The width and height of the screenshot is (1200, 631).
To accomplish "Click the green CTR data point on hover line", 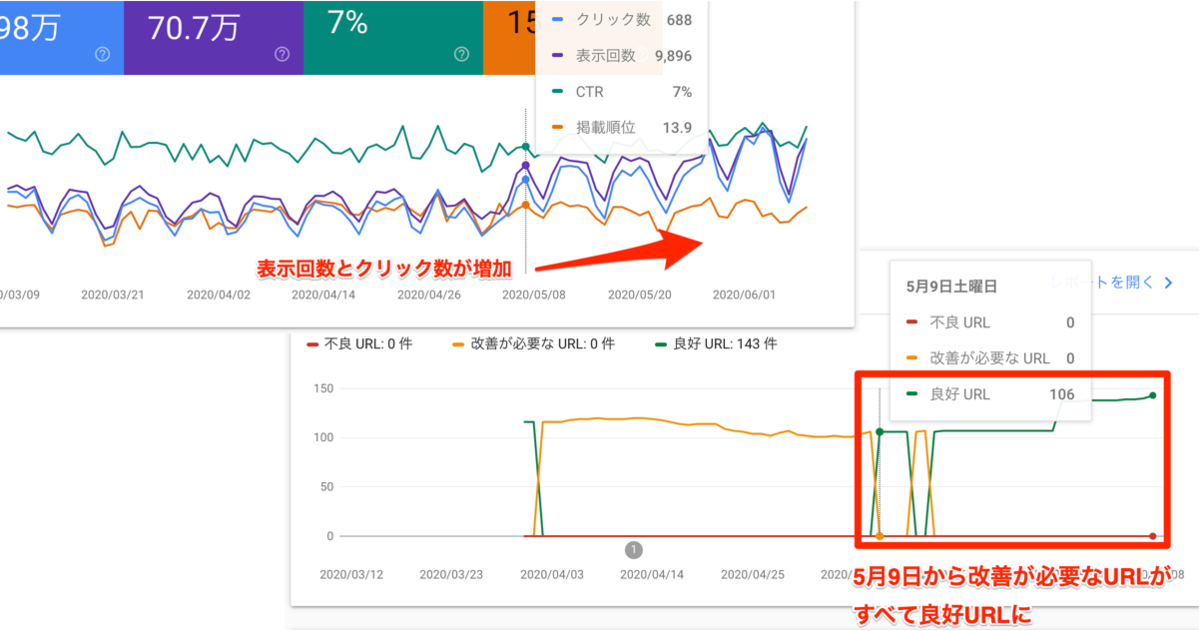I will [527, 147].
